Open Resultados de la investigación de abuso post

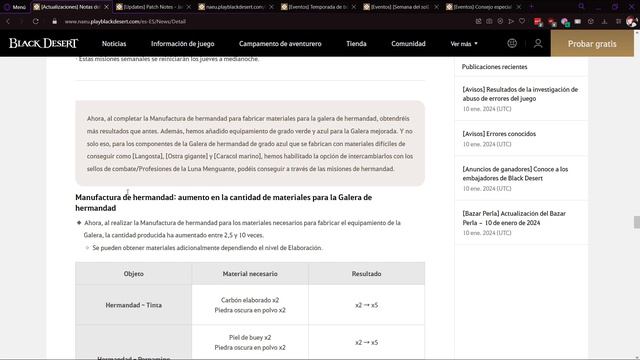520,94
